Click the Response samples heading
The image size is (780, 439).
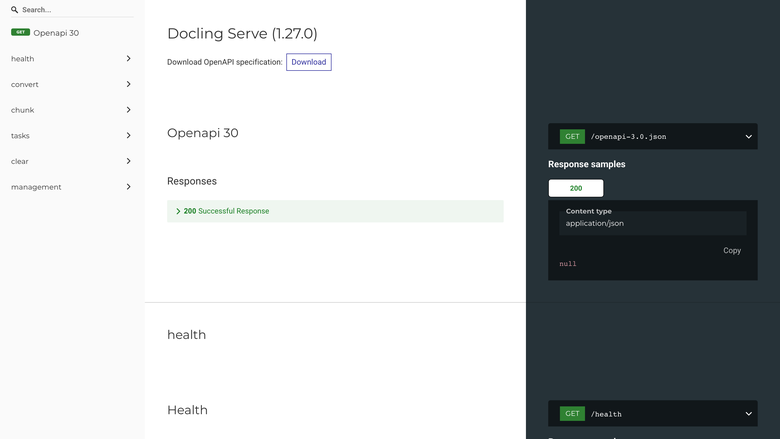[x=586, y=164]
